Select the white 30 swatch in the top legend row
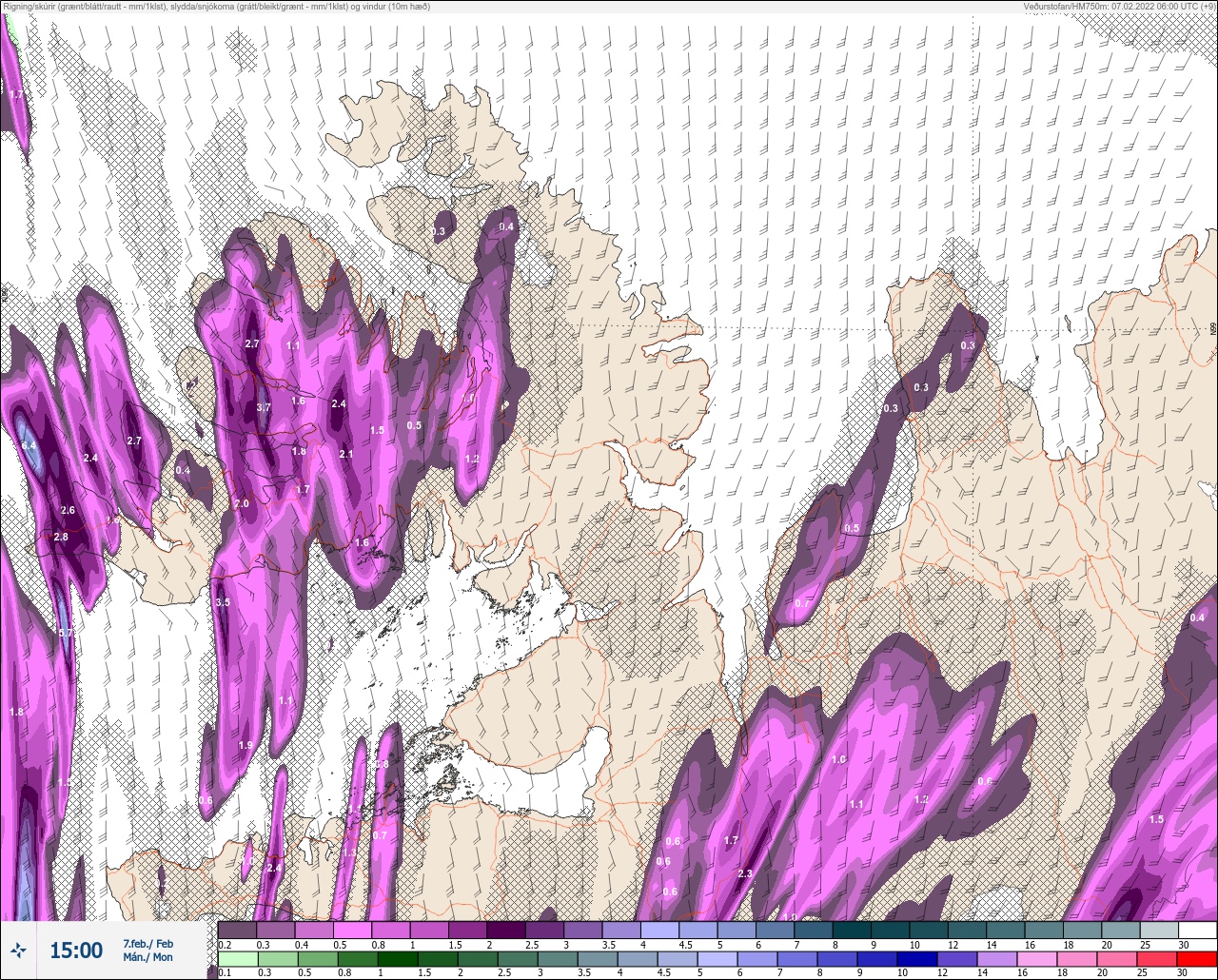The image size is (1218, 980). coord(1197,930)
